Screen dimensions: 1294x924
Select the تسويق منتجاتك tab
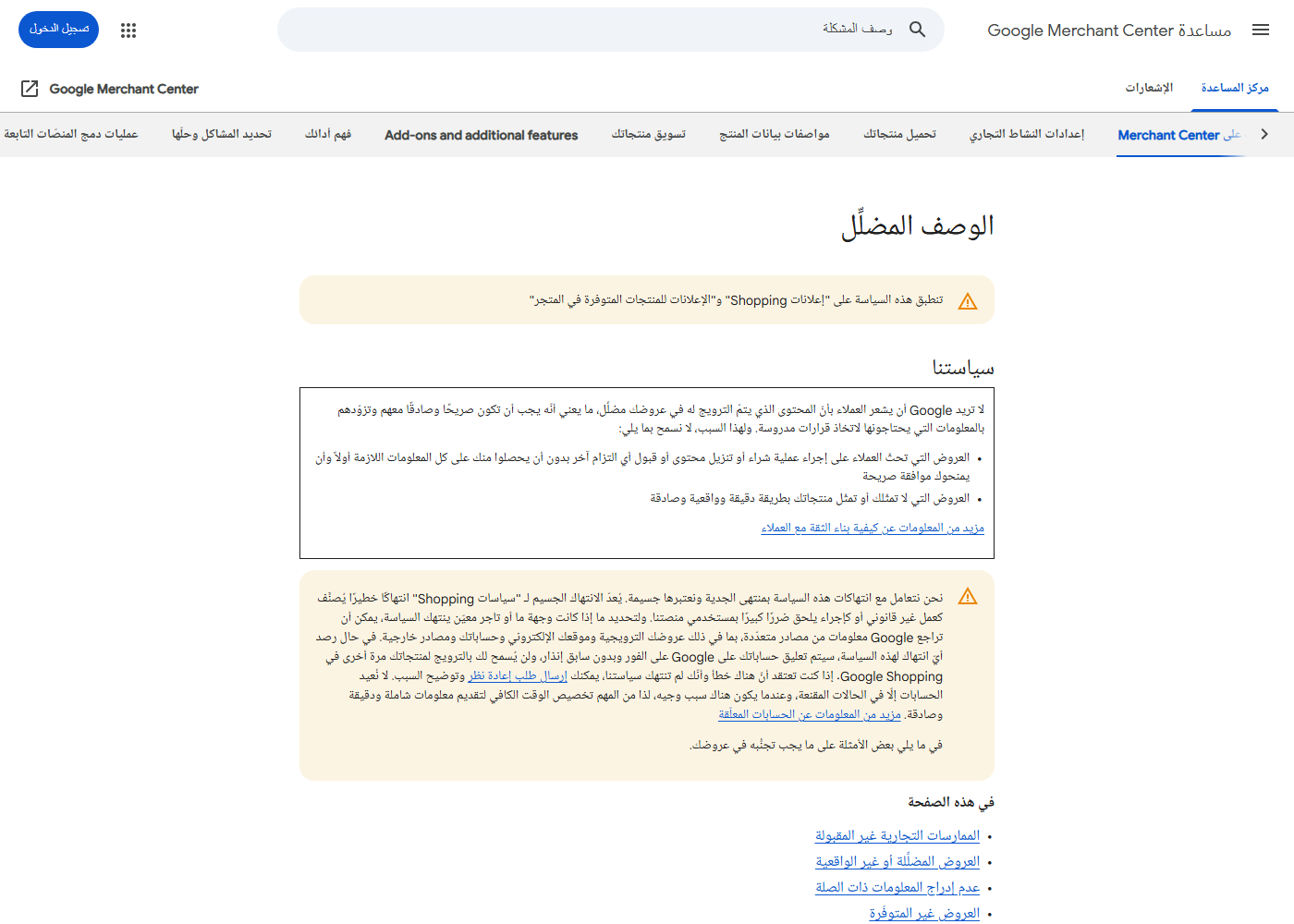pos(649,135)
